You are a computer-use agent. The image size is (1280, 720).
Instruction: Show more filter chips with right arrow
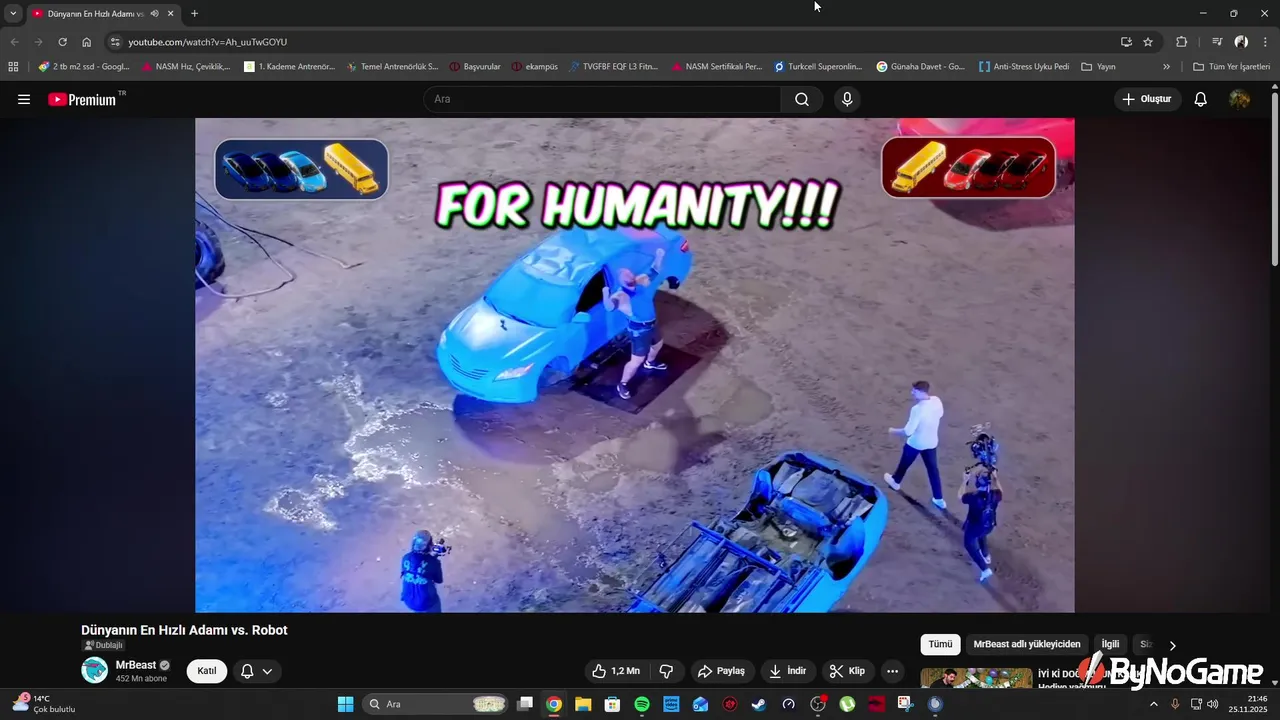click(1172, 645)
